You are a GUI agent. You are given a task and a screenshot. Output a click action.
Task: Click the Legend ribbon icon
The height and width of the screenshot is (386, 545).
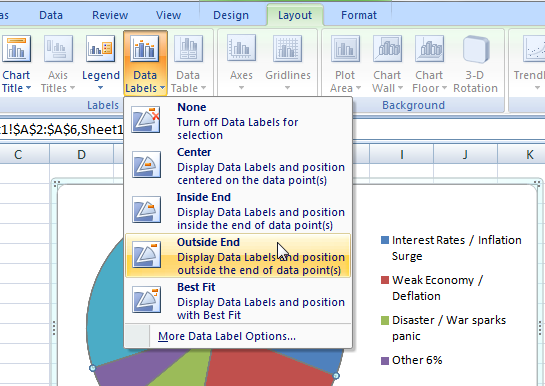(100, 49)
